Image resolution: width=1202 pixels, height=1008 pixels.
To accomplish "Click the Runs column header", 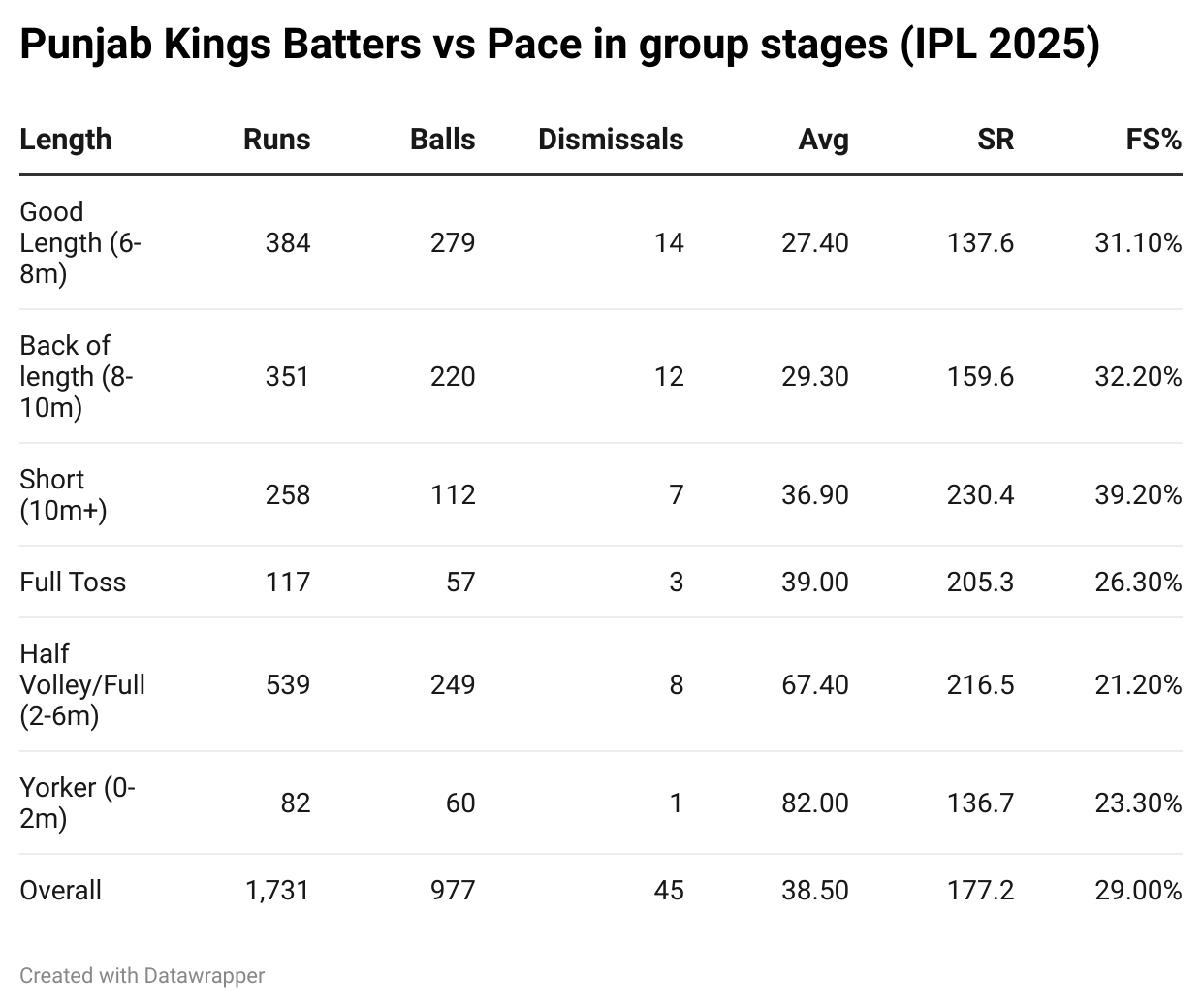I will tap(276, 140).
